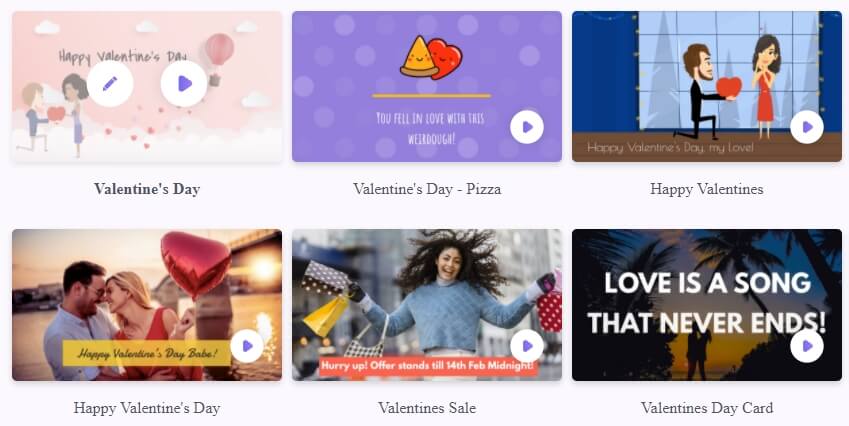Play the Valentine's Day - Pizza template
This screenshot has width=849, height=426.
tap(527, 127)
